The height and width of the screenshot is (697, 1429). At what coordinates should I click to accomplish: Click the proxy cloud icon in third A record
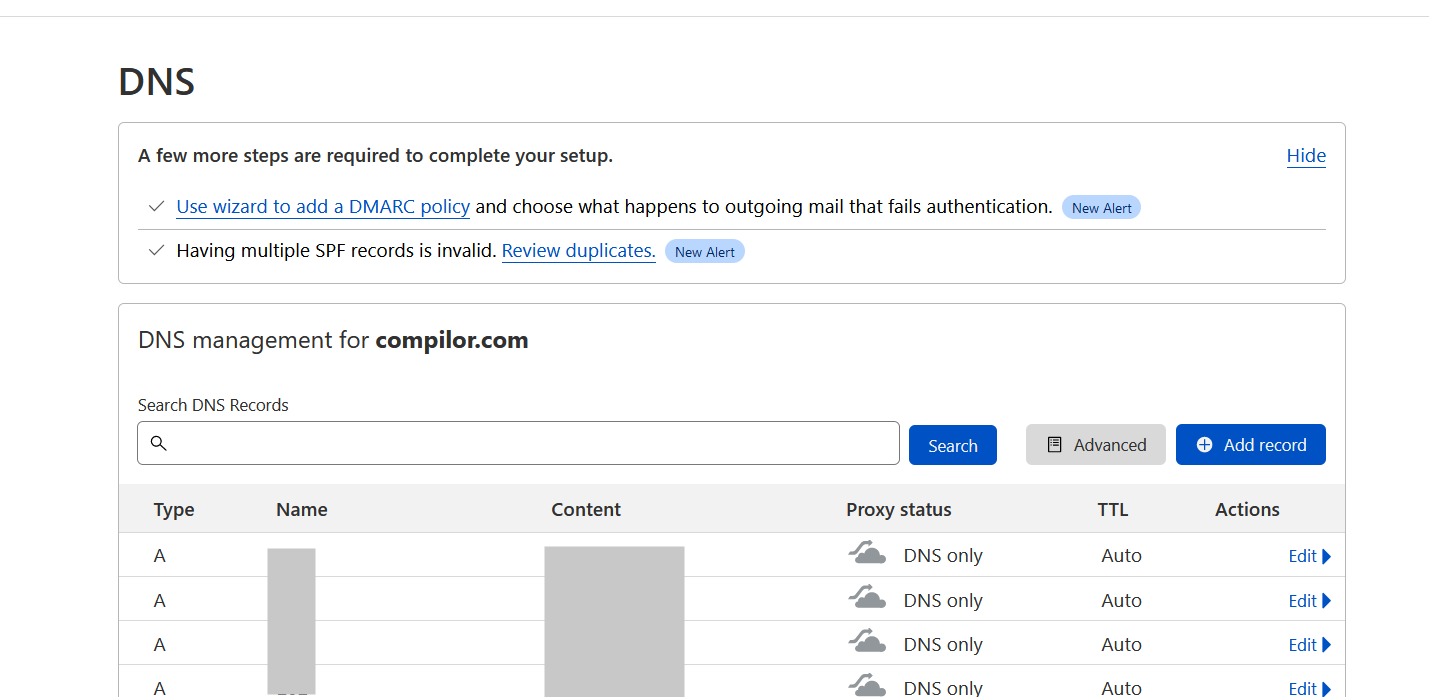[x=867, y=643]
